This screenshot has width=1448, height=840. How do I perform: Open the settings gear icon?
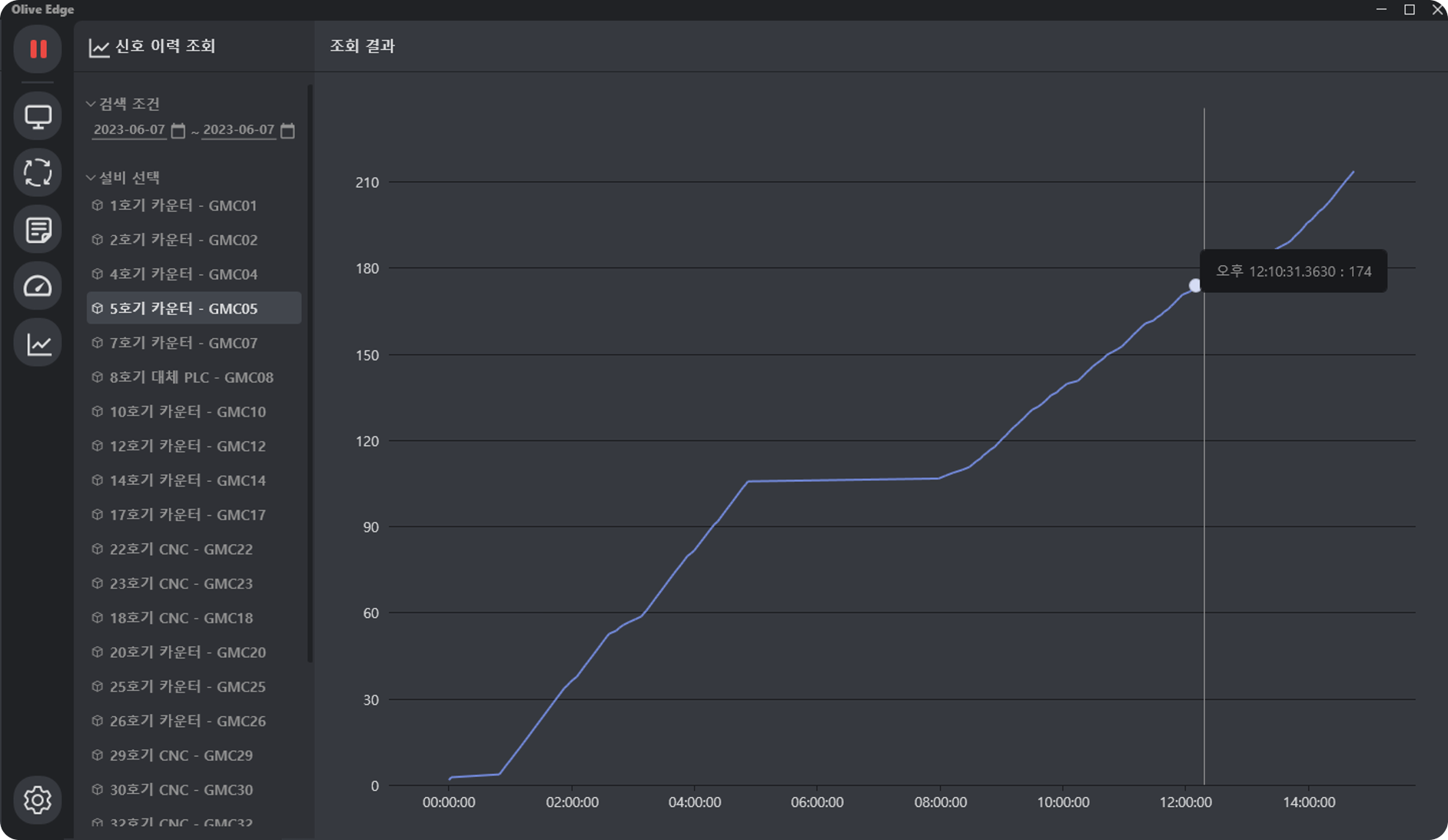tap(38, 800)
